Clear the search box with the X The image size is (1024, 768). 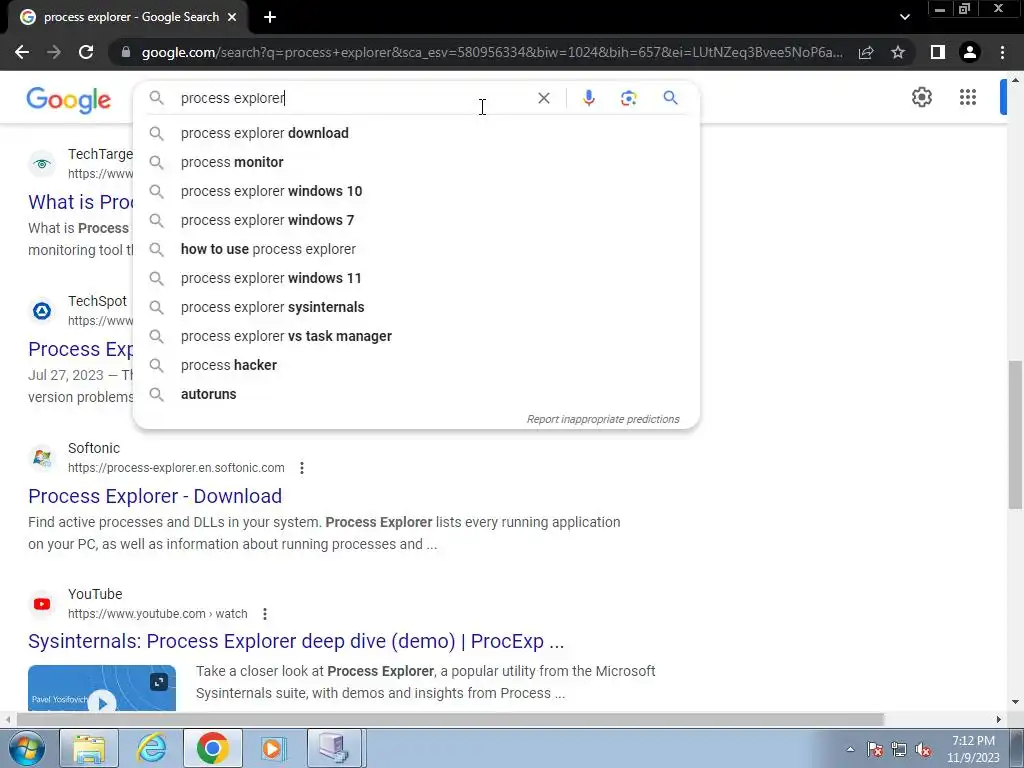(x=543, y=98)
